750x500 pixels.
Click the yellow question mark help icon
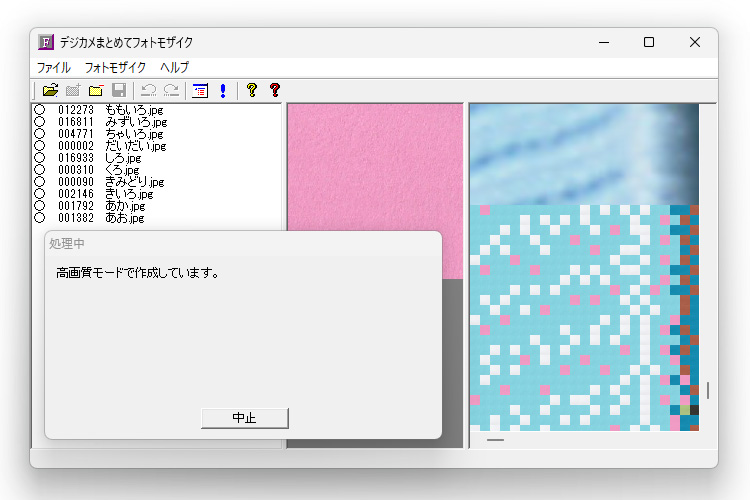coord(251,91)
